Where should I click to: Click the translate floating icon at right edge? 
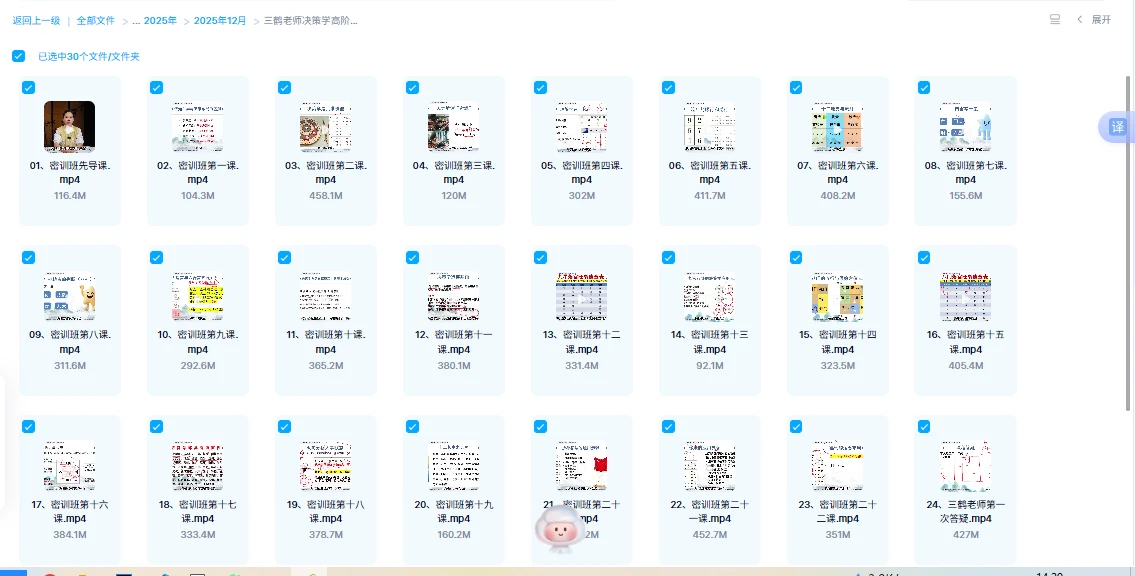[x=1117, y=127]
